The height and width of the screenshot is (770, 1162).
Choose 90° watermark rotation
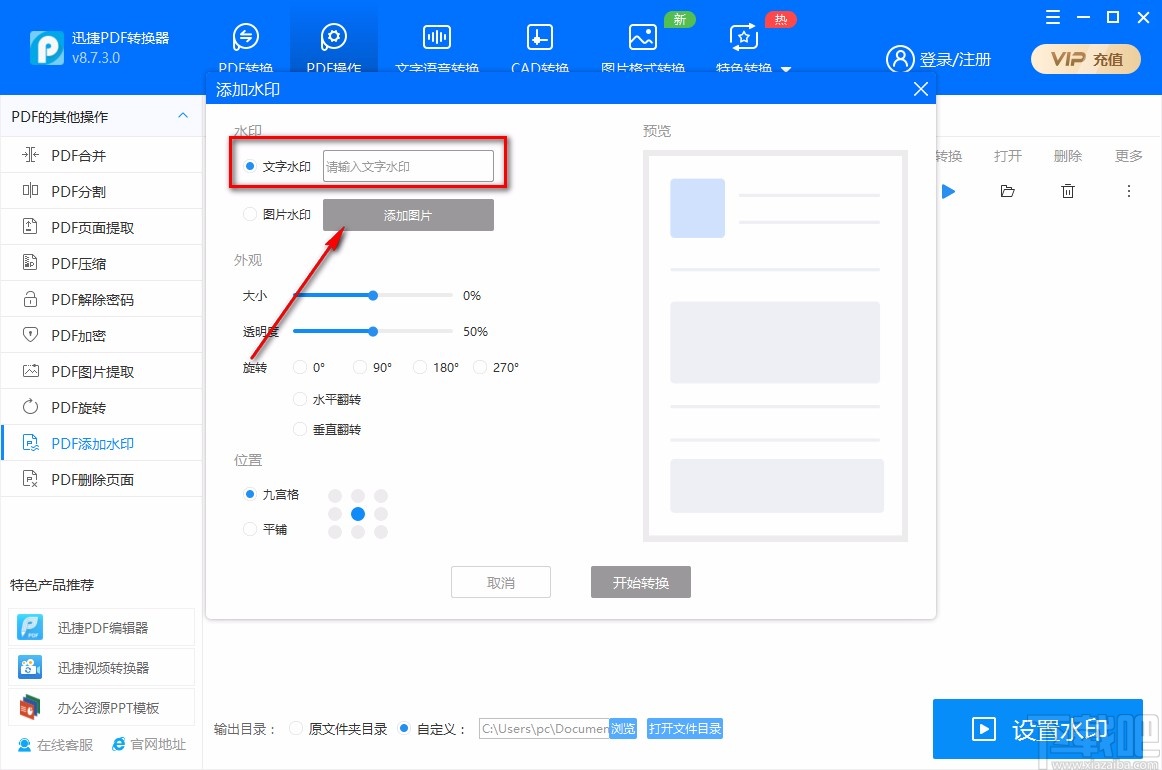click(359, 367)
